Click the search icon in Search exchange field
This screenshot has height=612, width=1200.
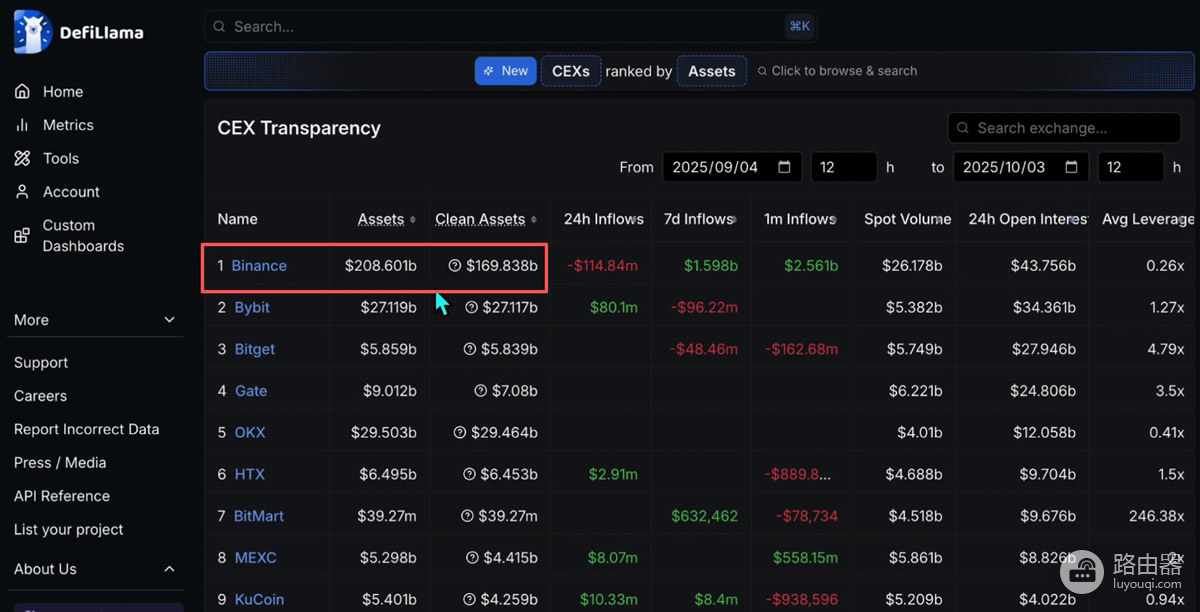[963, 128]
